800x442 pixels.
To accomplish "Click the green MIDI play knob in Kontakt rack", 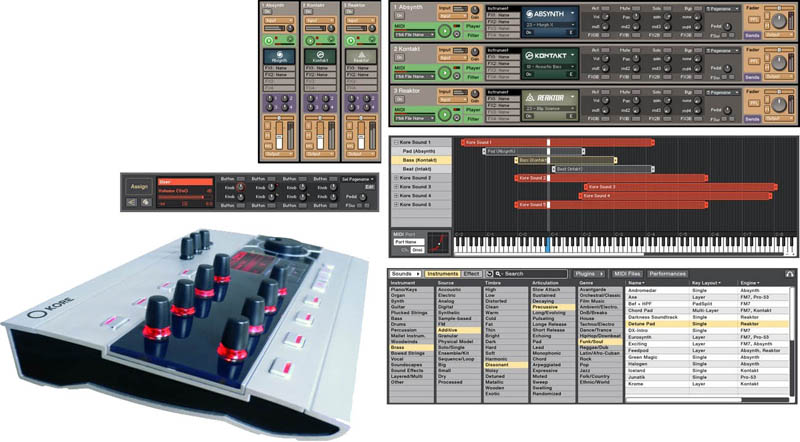I will click(445, 73).
